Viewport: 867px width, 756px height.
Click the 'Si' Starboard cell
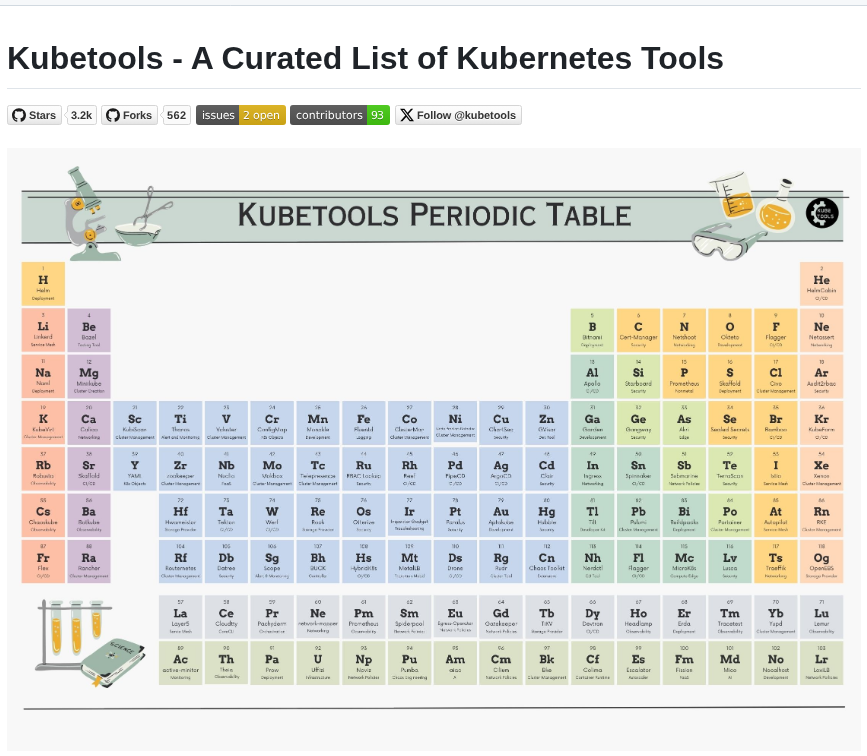638,377
